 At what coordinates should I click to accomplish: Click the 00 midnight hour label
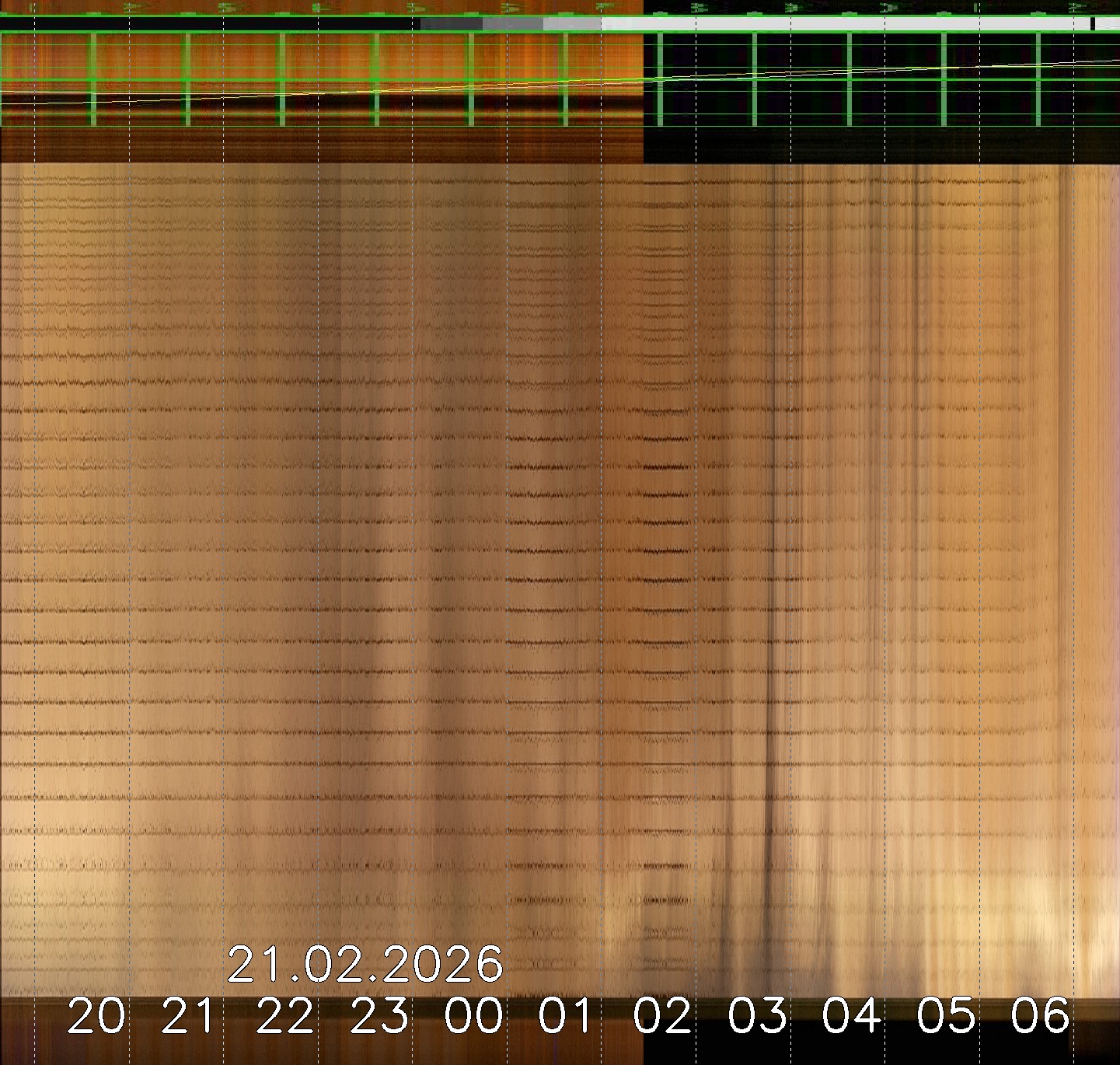click(x=473, y=1016)
